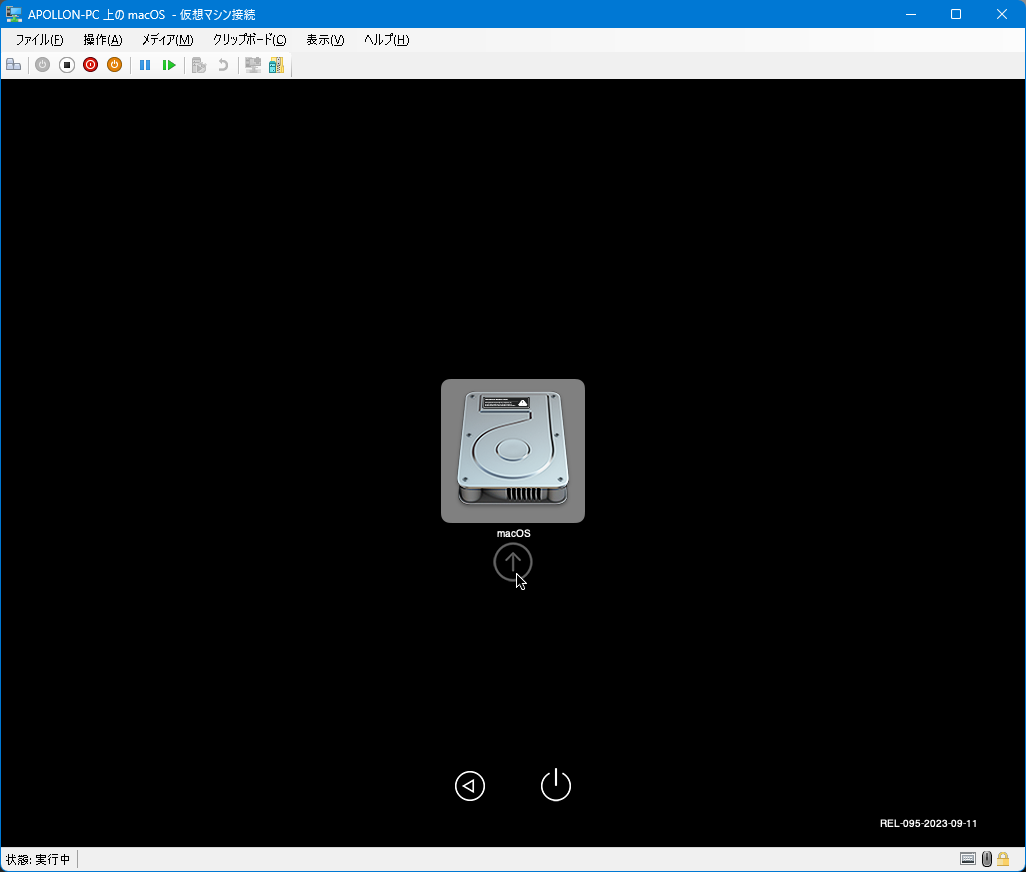Click the grayed Start VM toolbar button
The image size is (1026, 872).
pos(43,65)
